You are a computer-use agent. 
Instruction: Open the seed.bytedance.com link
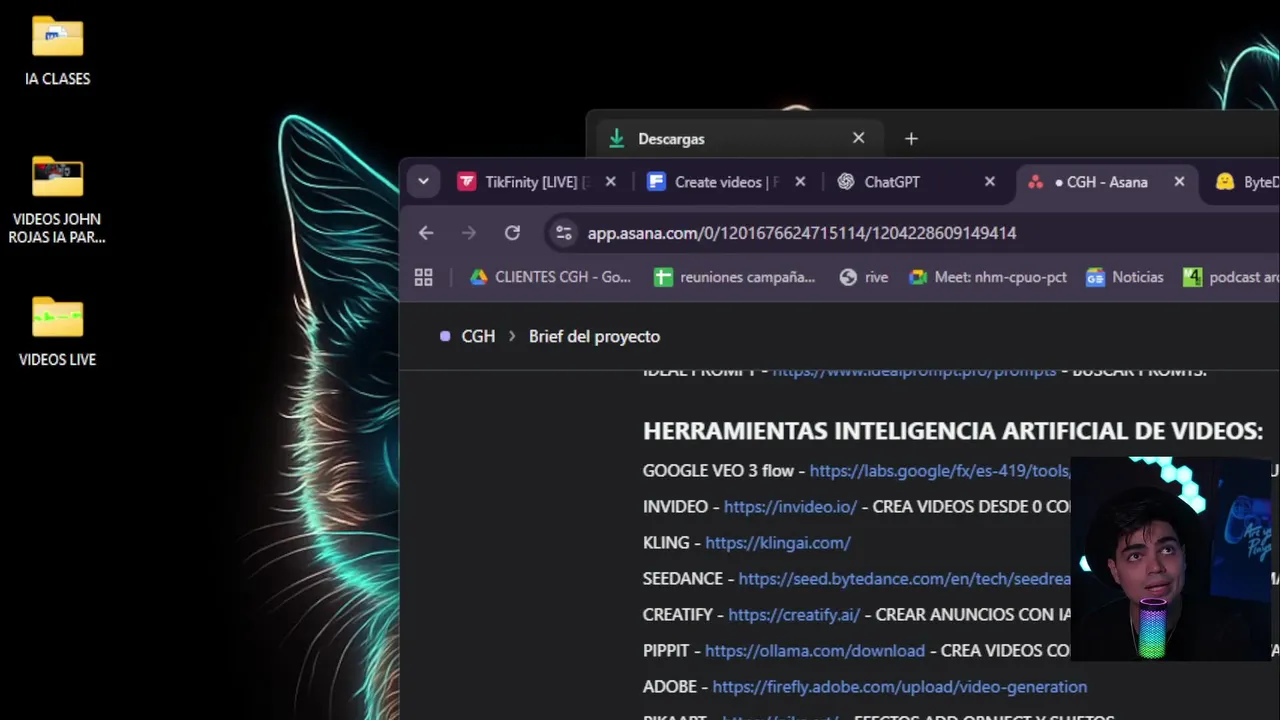(x=904, y=579)
